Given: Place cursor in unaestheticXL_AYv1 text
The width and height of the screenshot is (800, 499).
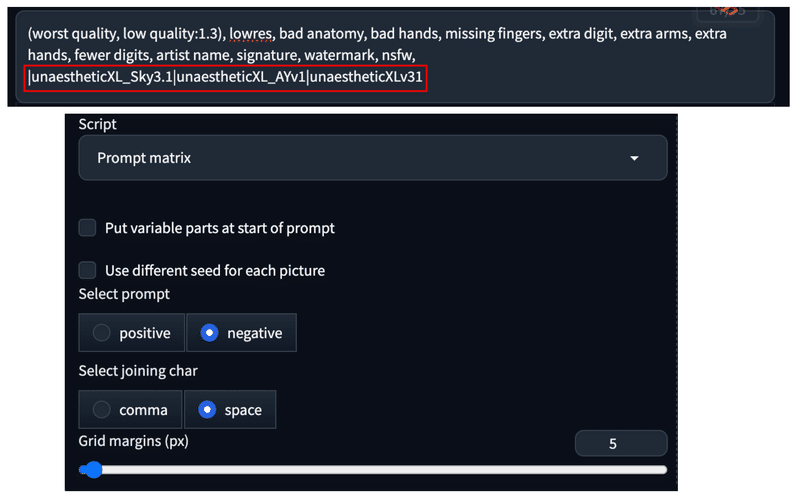Looking at the screenshot, I should click(240, 77).
